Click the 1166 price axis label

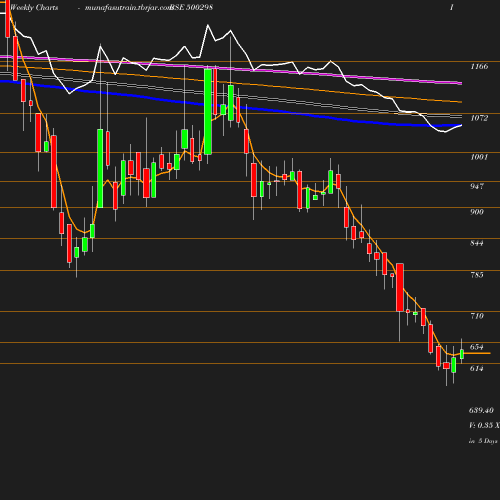point(479,66)
